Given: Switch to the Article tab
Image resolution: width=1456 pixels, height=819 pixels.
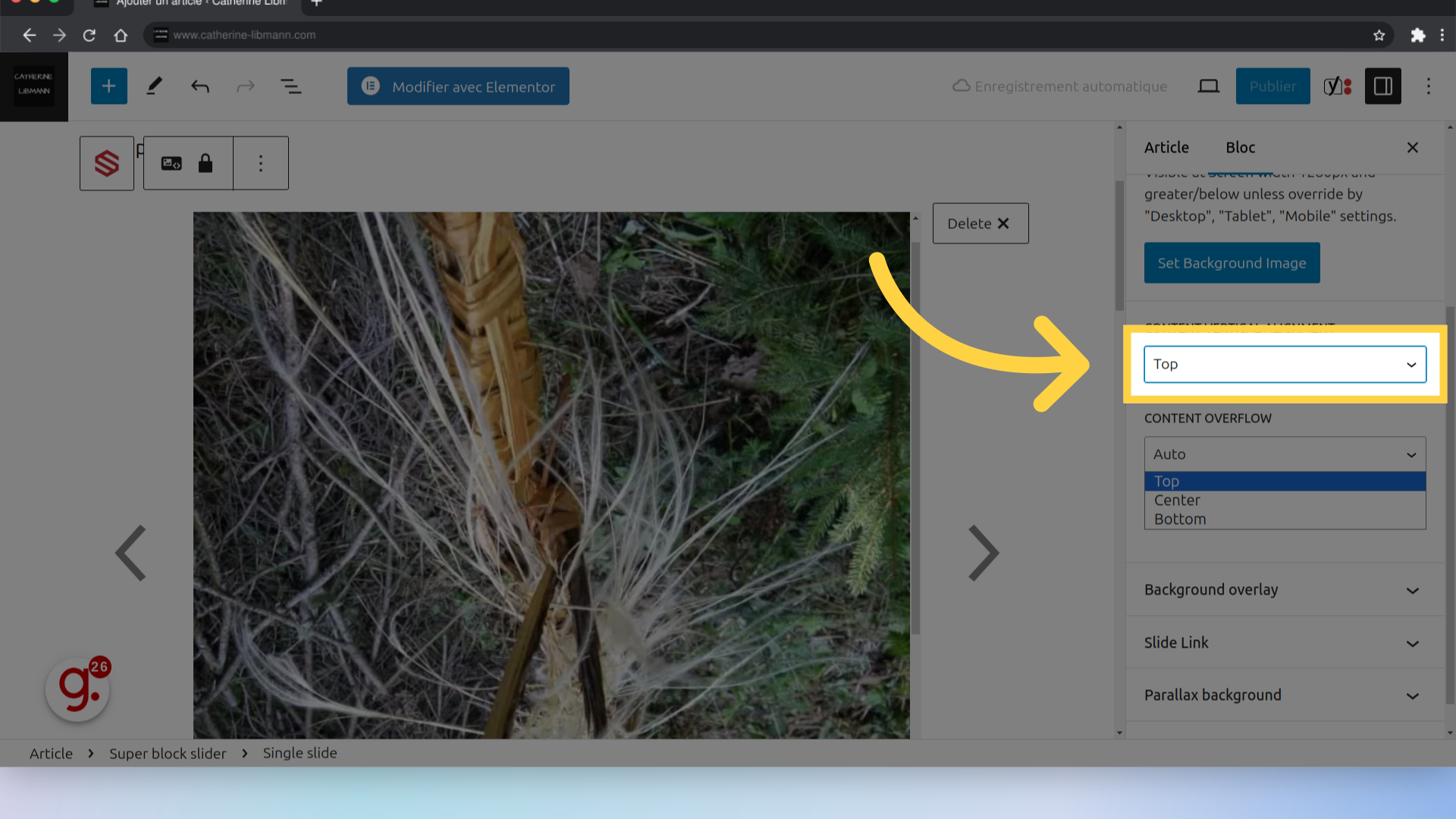Looking at the screenshot, I should pos(1167,147).
